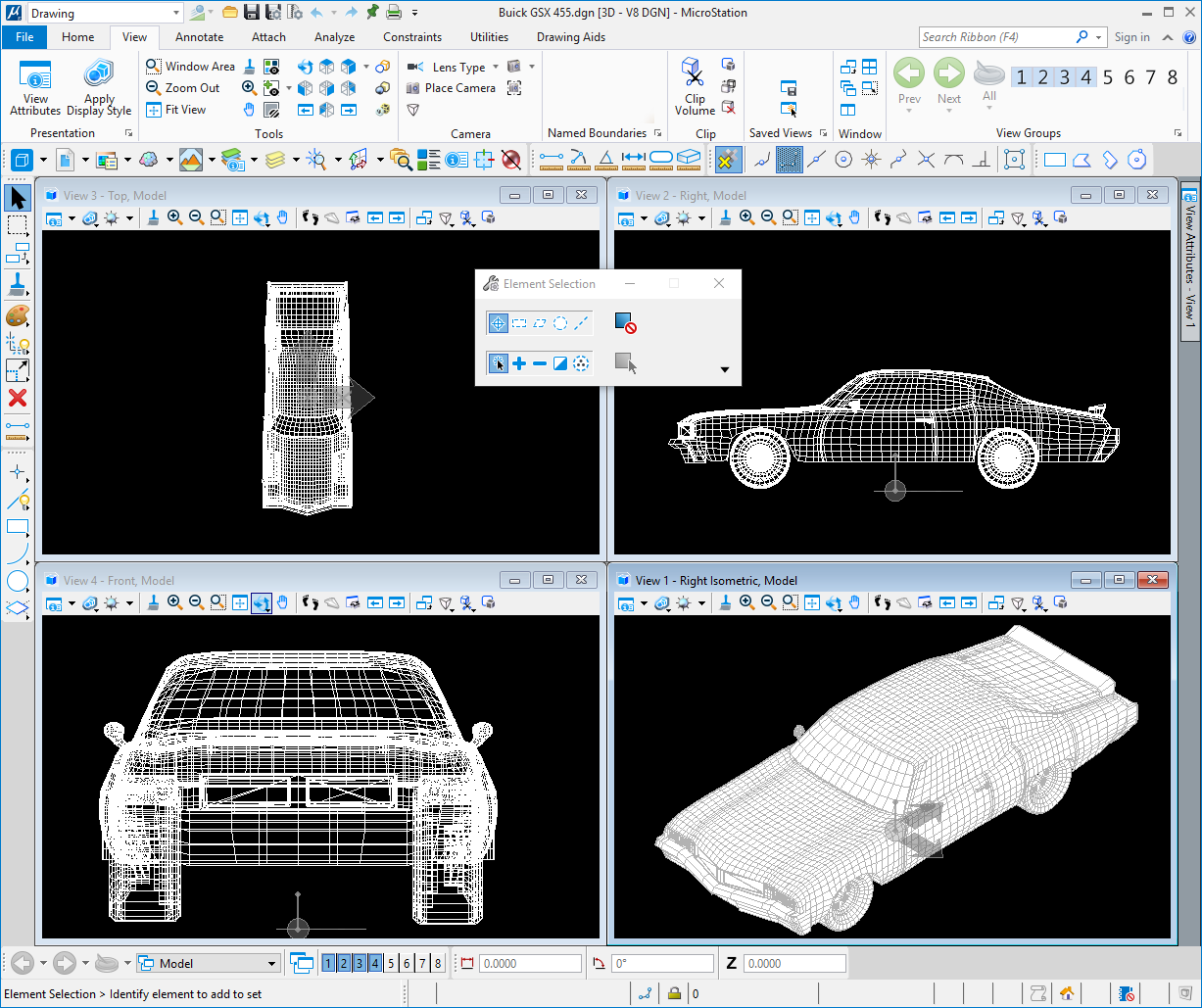Toggle view 5 in View Groups
The image size is (1202, 1008).
[x=1108, y=77]
